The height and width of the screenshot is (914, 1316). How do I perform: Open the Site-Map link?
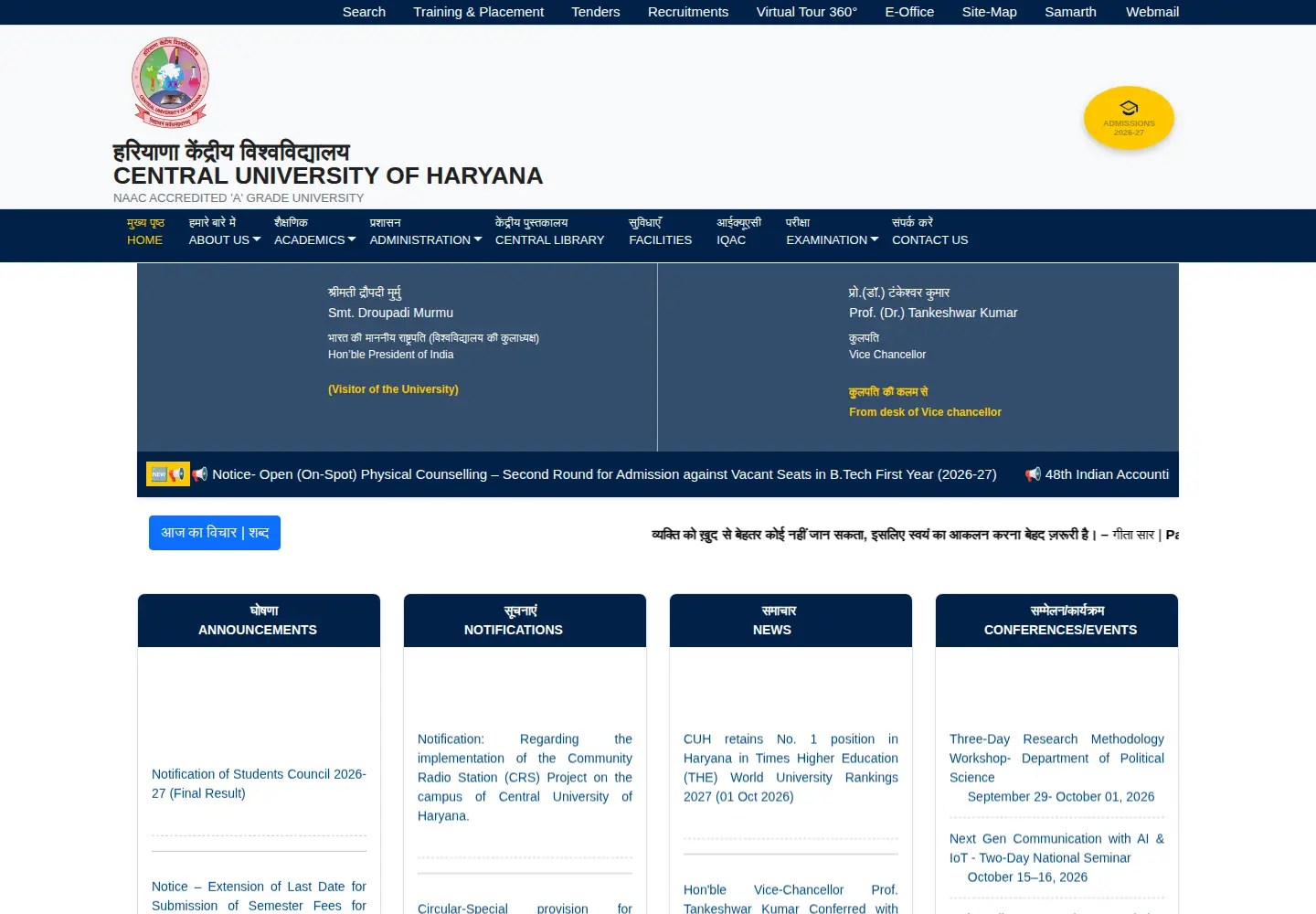pyautogui.click(x=990, y=12)
